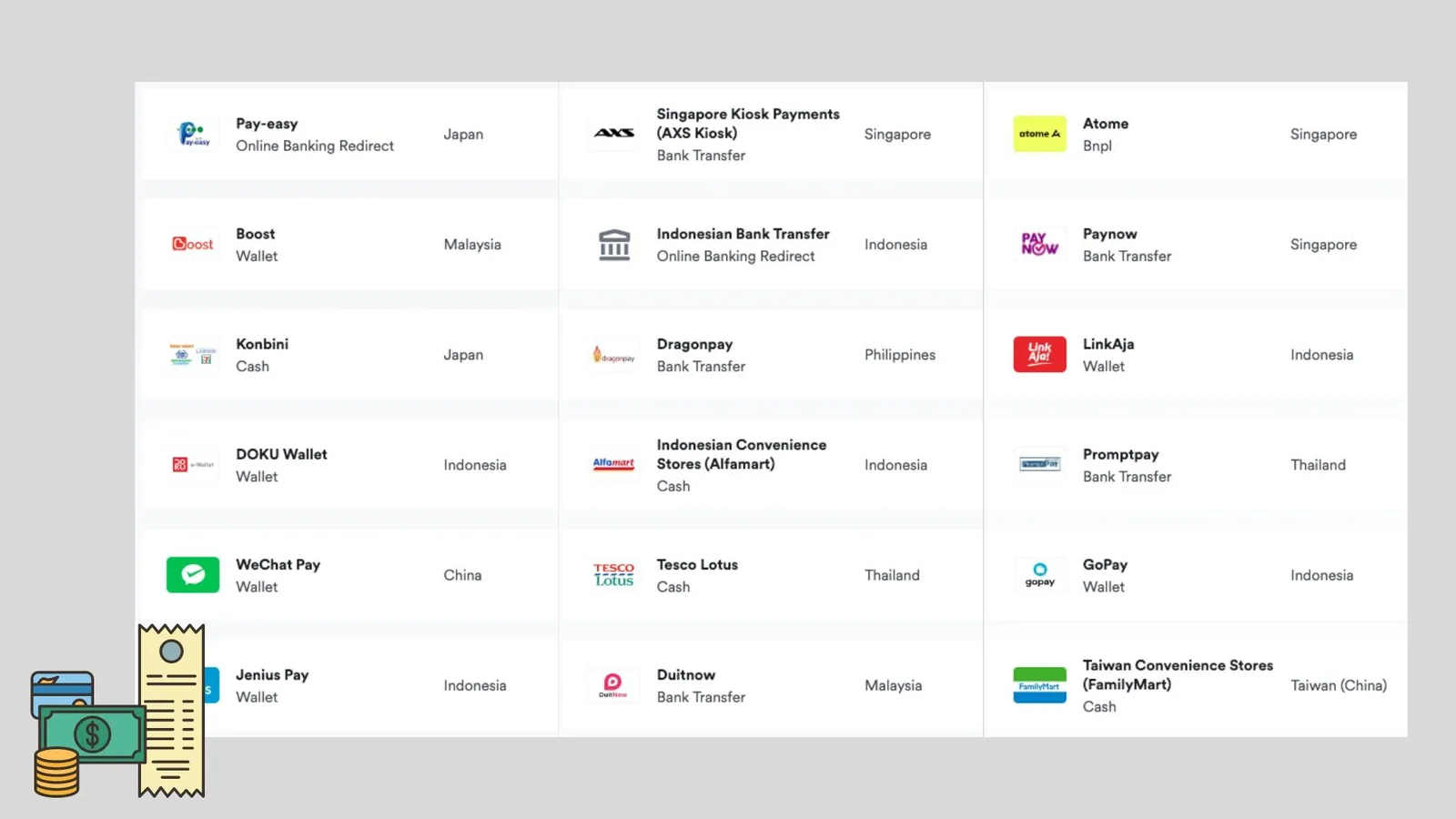This screenshot has width=1456, height=819.
Task: Click the GoPay logo
Action: click(1039, 574)
